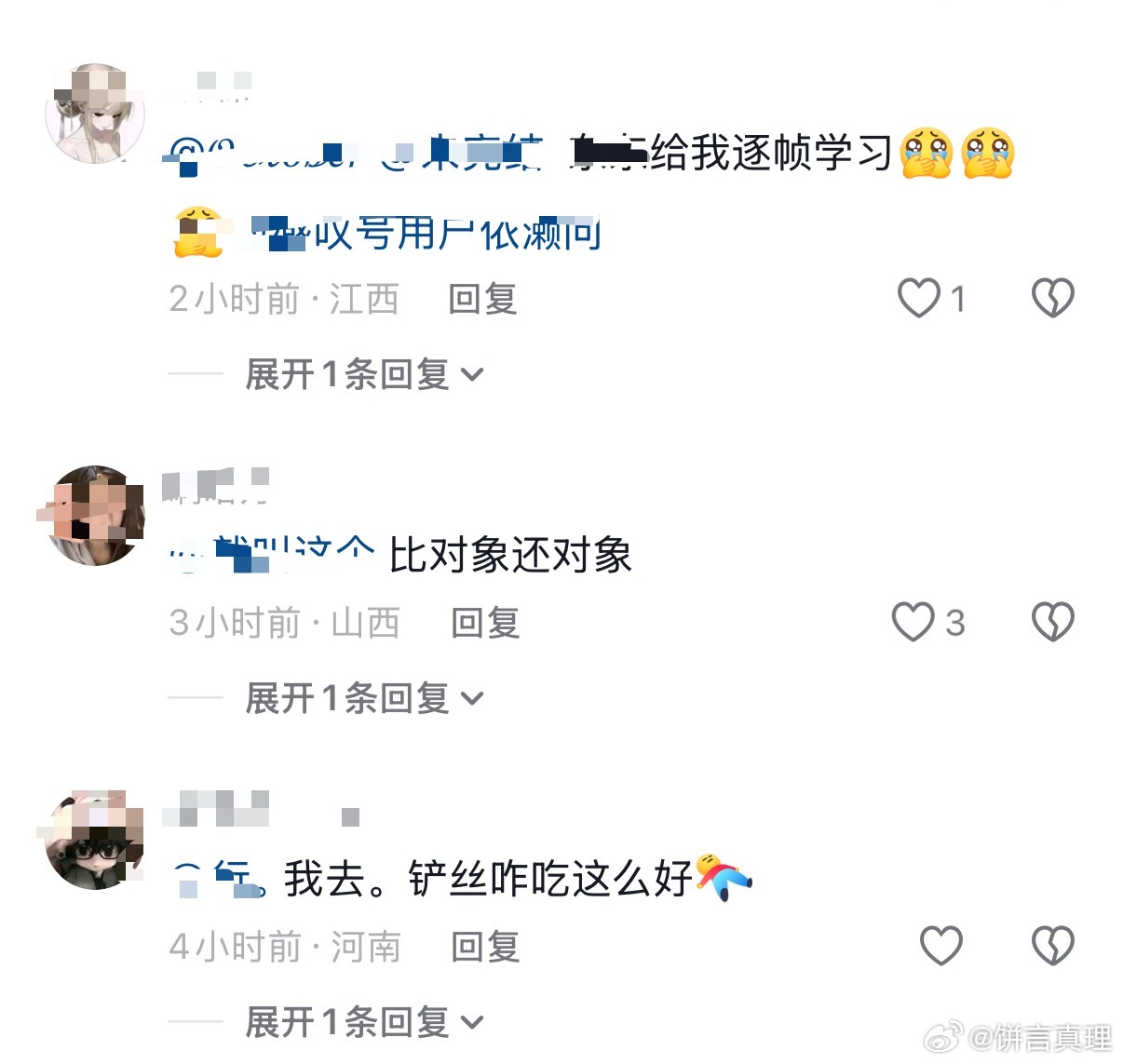
Task: Open the third commenter's glasses character avatar
Action: point(95,840)
